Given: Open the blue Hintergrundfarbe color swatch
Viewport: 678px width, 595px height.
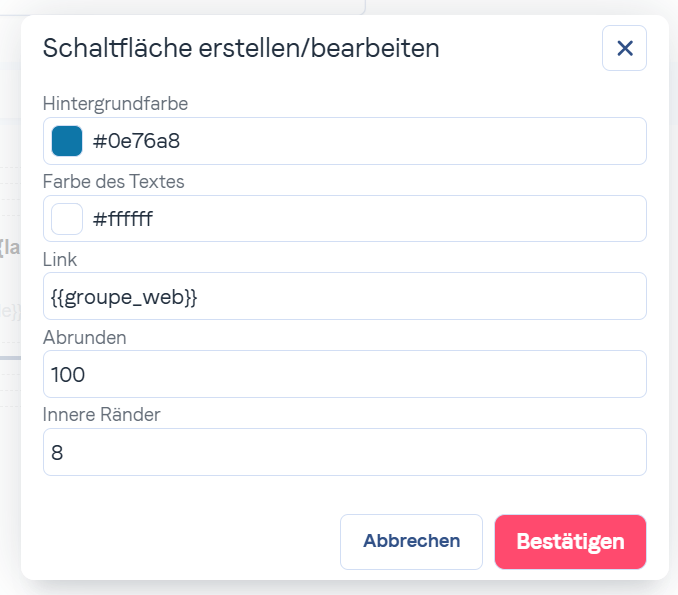Looking at the screenshot, I should [67, 141].
